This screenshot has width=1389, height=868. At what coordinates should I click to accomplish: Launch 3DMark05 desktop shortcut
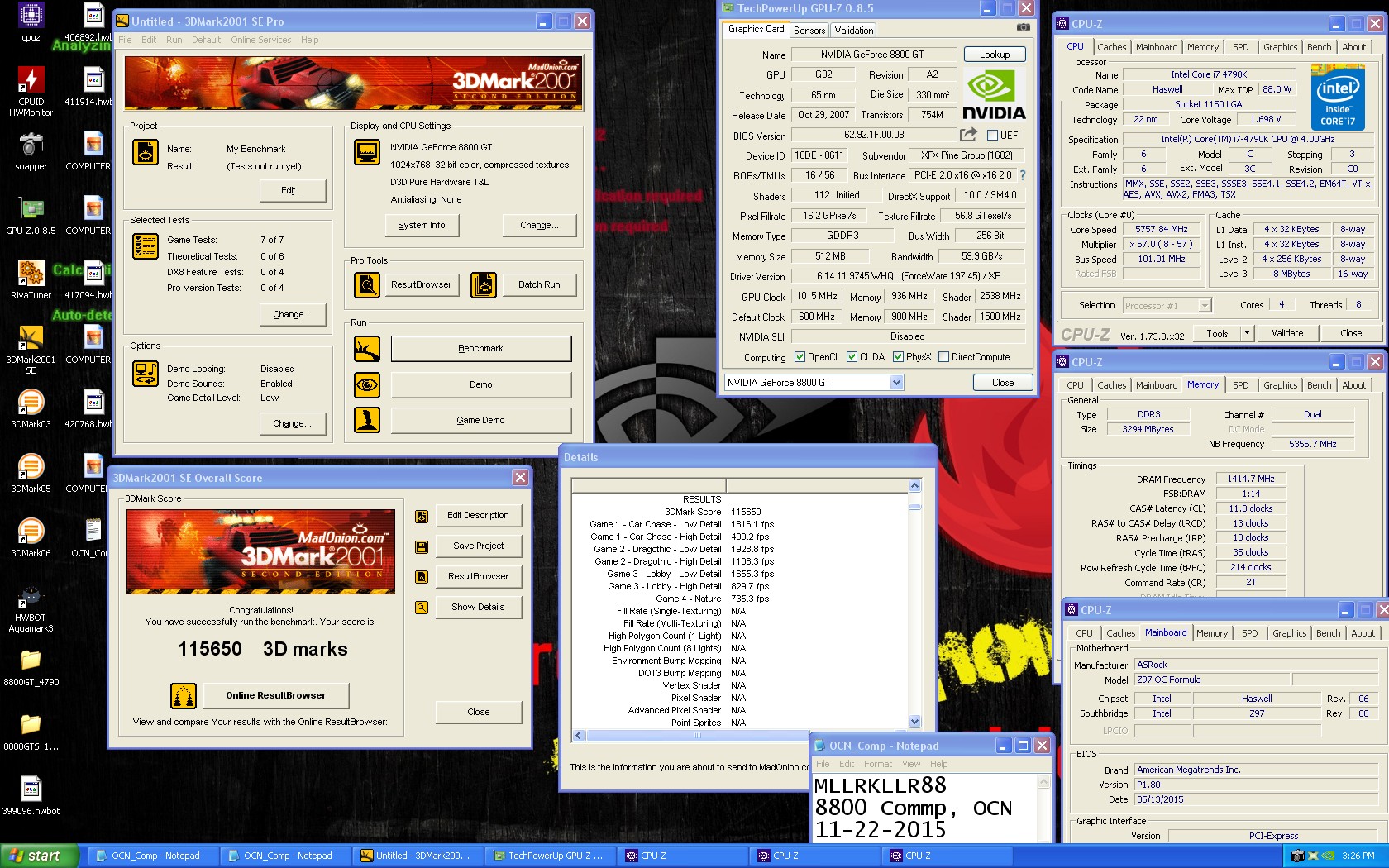coord(31,474)
